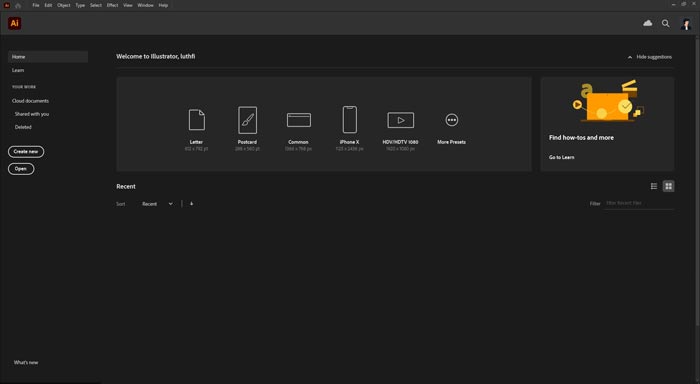Open Cloud documents
The height and width of the screenshot is (384, 700).
(30, 101)
